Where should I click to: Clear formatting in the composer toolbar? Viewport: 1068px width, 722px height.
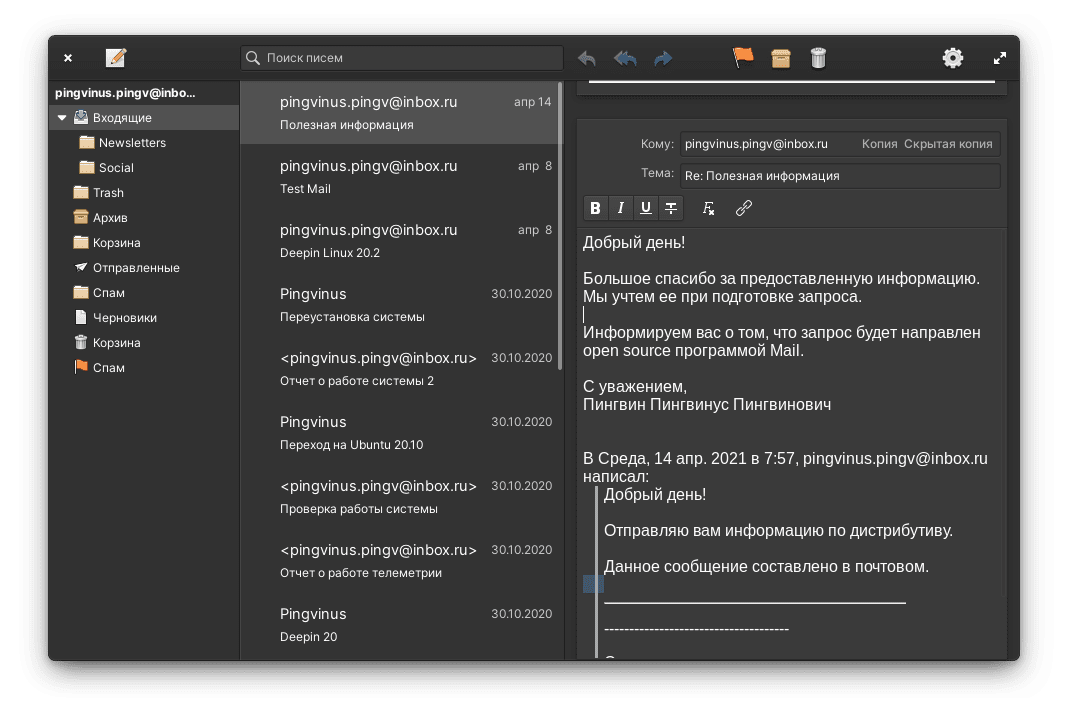[709, 208]
